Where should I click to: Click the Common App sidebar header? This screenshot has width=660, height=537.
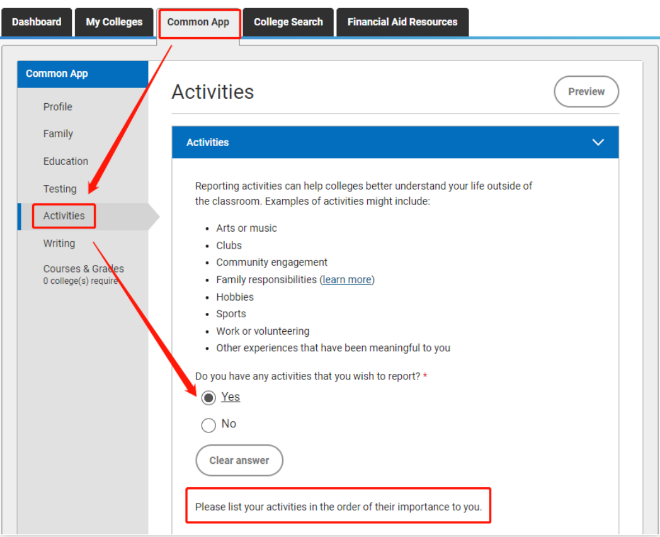pos(82,74)
